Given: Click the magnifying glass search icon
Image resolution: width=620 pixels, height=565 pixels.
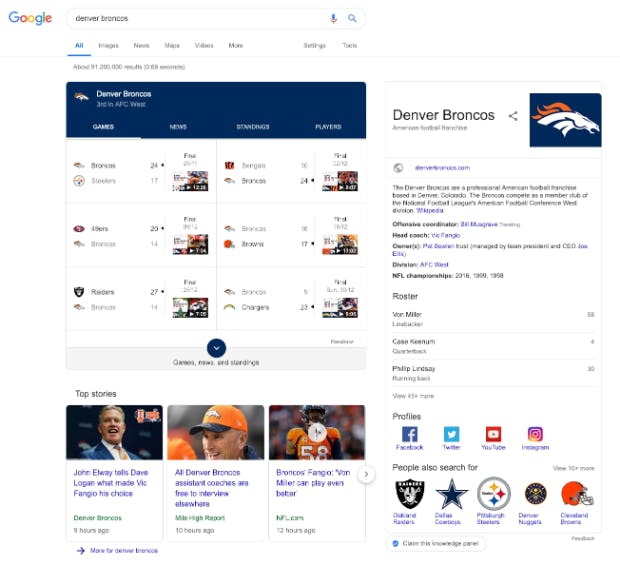Looking at the screenshot, I should [352, 18].
